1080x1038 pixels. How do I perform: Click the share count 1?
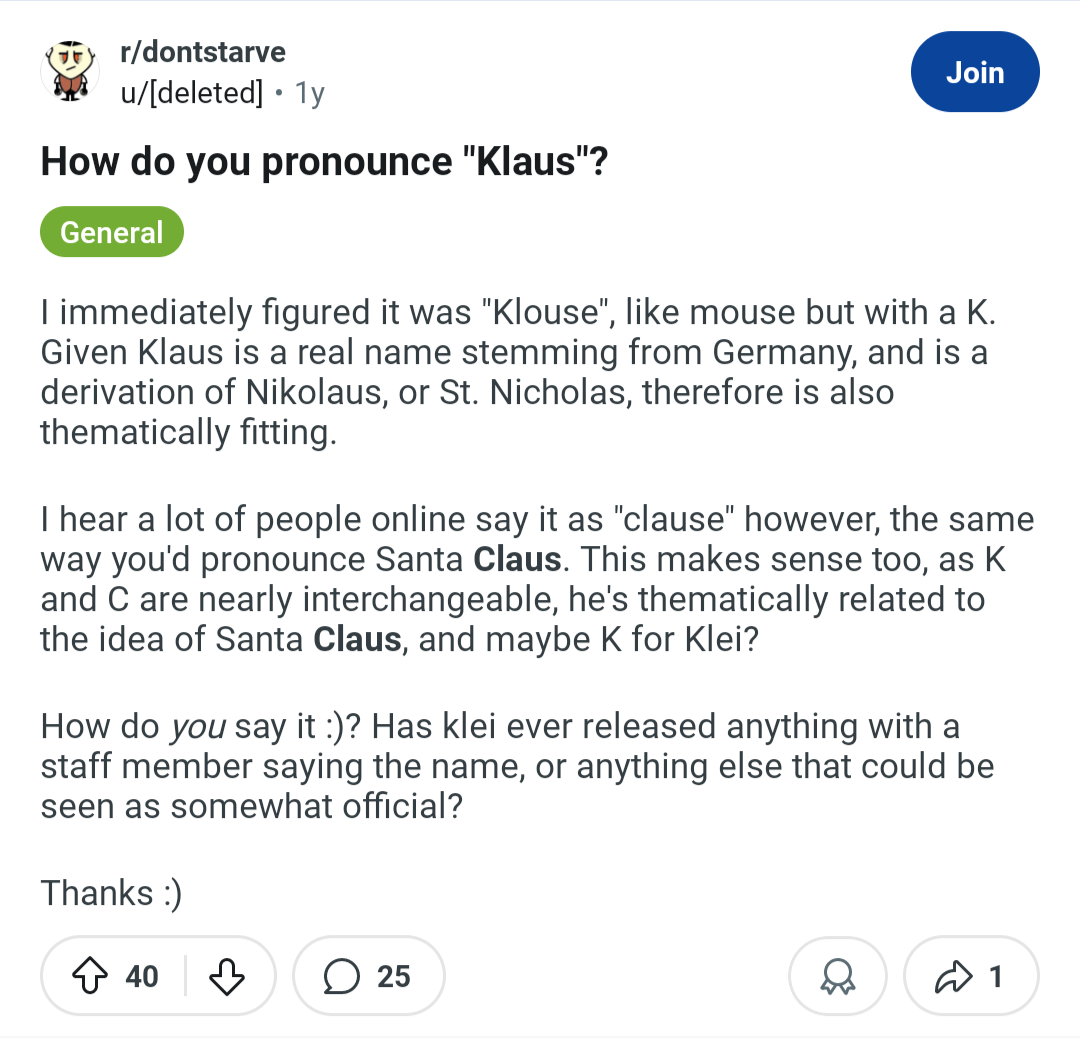(996, 976)
